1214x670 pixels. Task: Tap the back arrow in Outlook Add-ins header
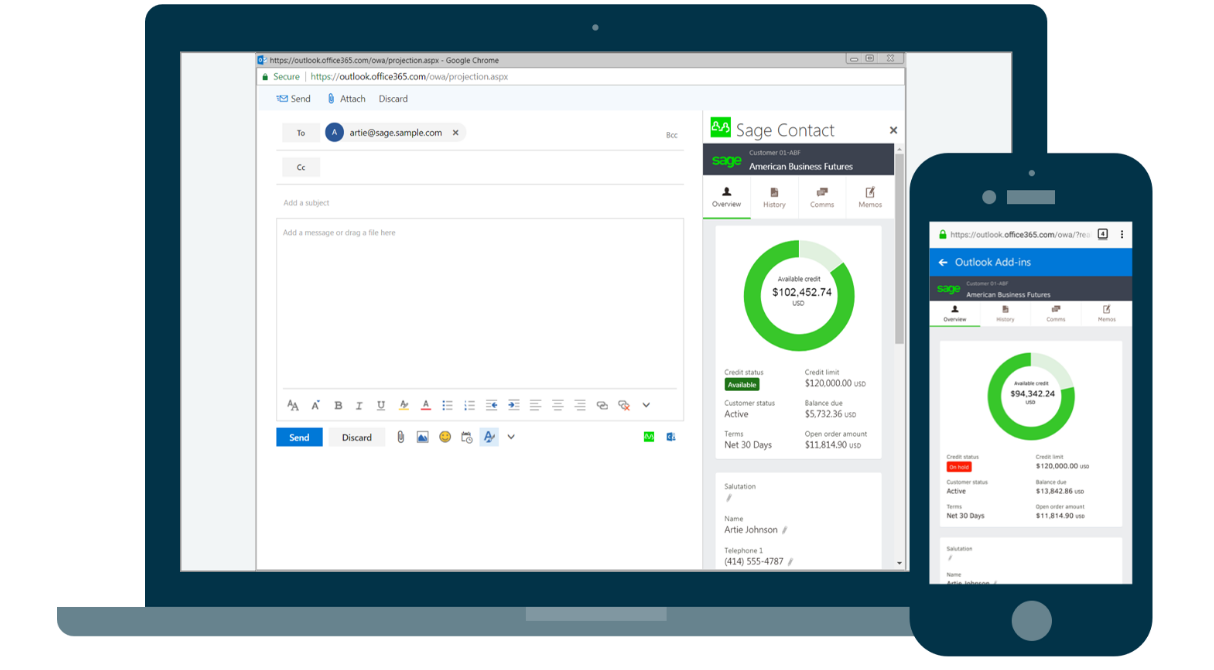[x=943, y=262]
